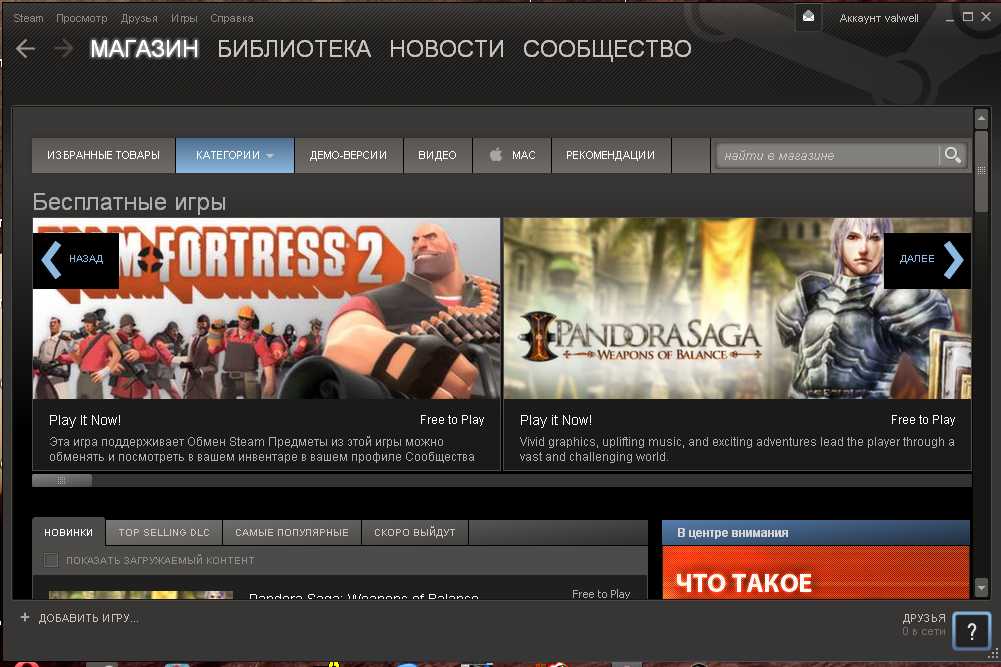Image resolution: width=1001 pixels, height=667 pixels.
Task: Click the search magnifier icon
Action: click(952, 155)
